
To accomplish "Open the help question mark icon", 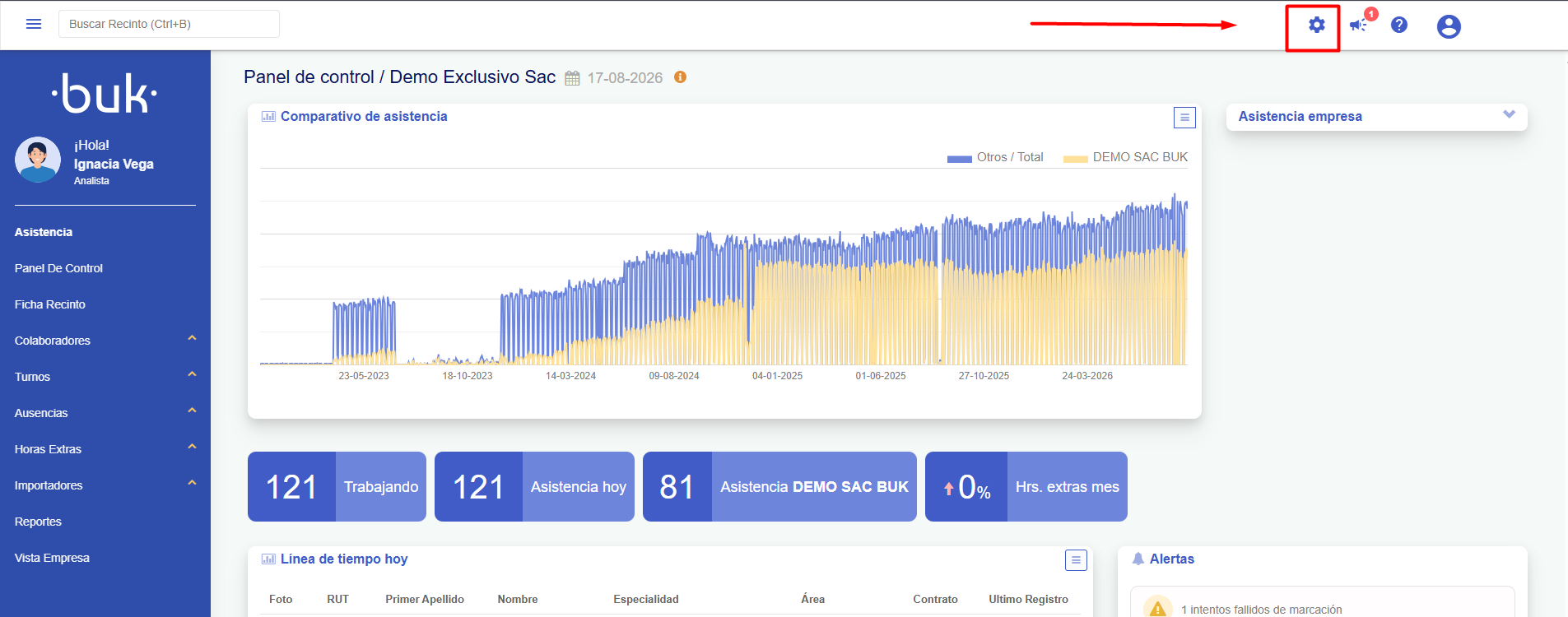I will (1399, 25).
